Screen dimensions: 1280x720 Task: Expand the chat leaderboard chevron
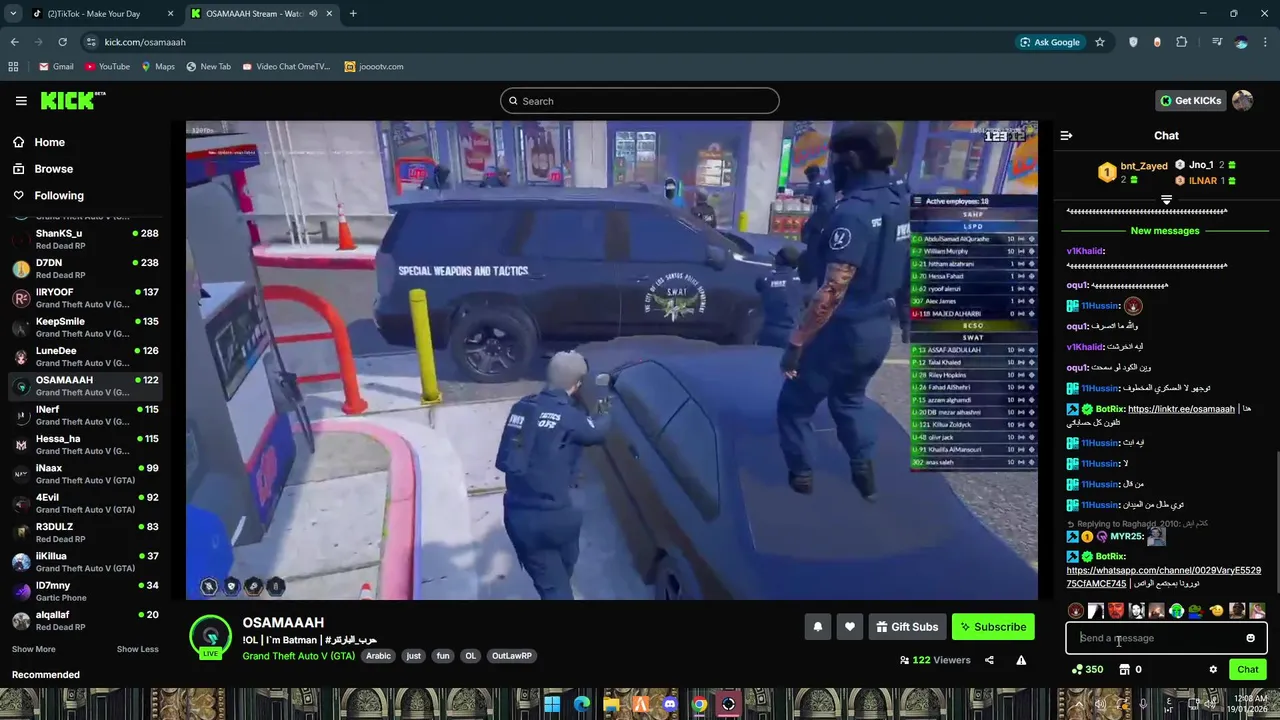pyautogui.click(x=1166, y=200)
